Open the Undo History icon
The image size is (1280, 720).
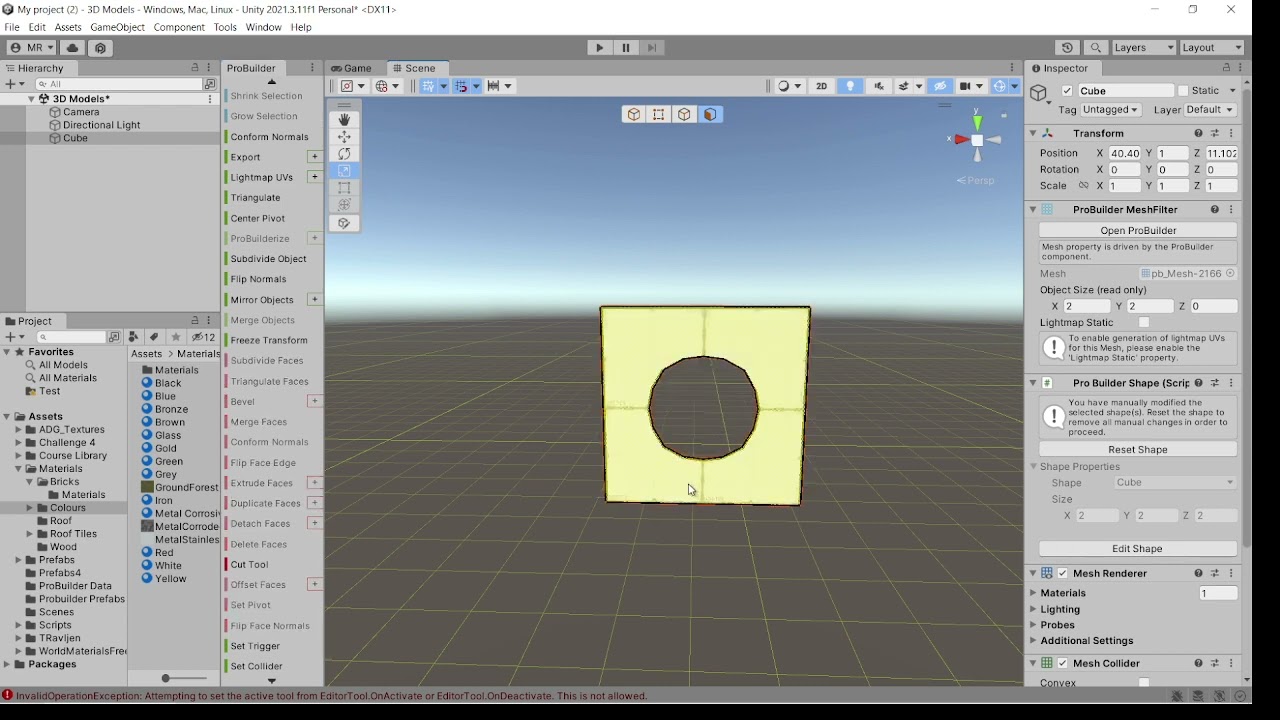(x=1067, y=47)
